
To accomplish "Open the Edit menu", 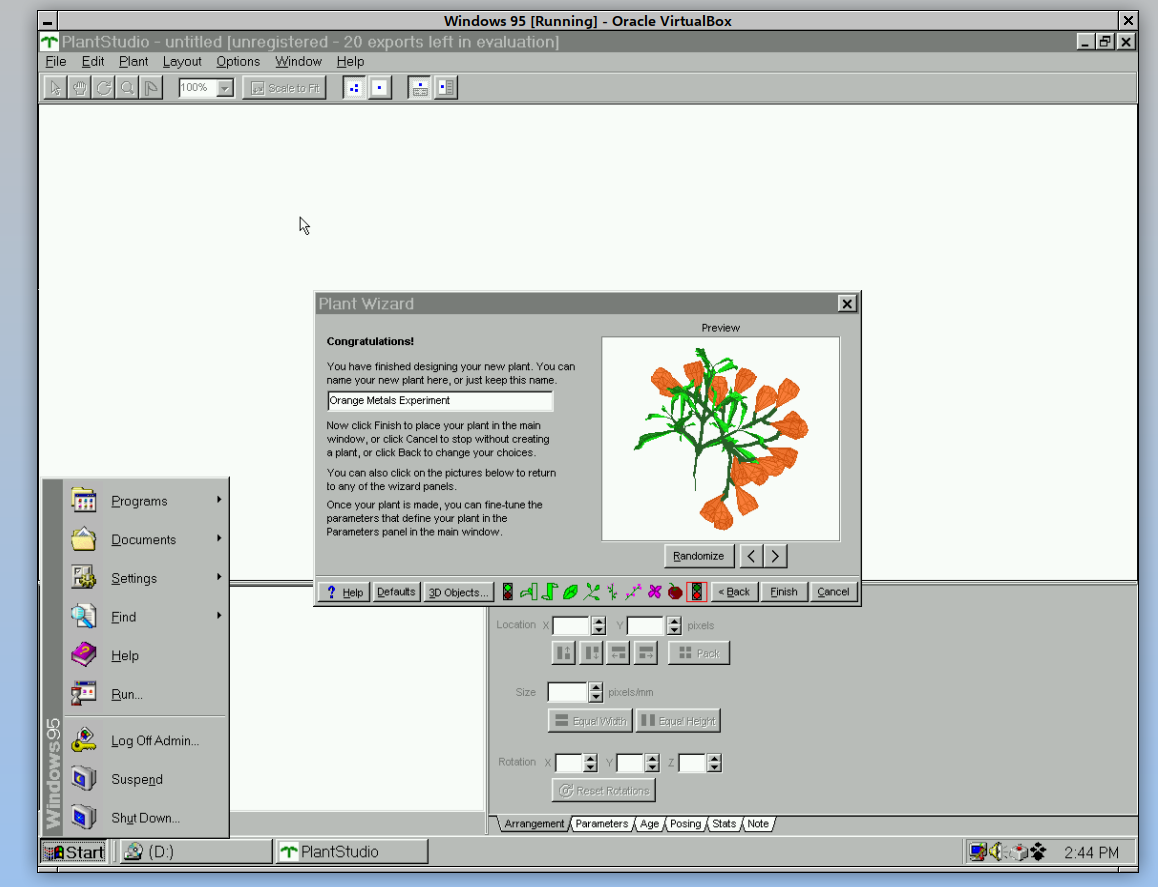I will [x=93, y=61].
